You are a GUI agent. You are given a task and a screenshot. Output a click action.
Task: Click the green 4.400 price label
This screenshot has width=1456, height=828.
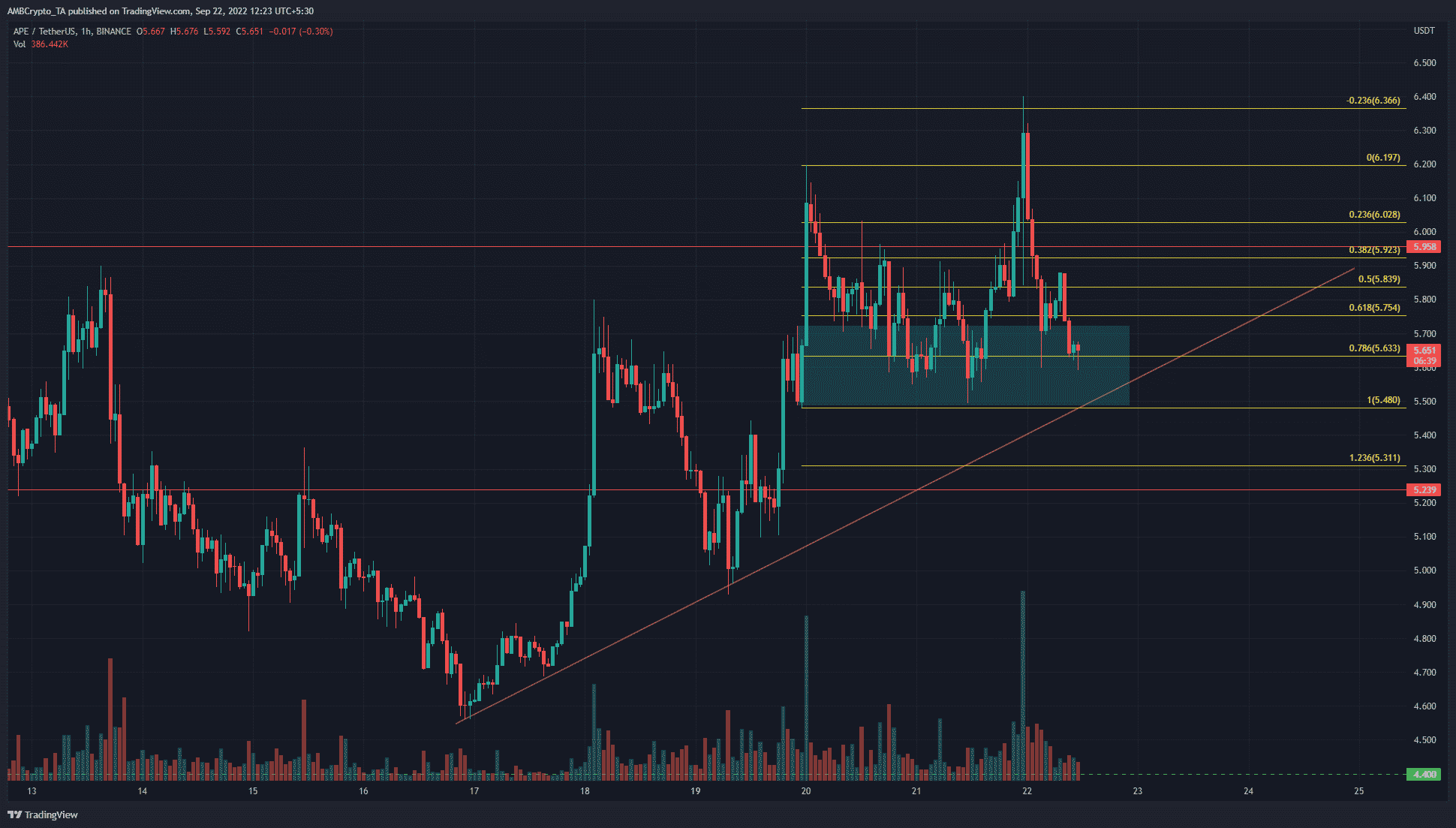(1424, 774)
